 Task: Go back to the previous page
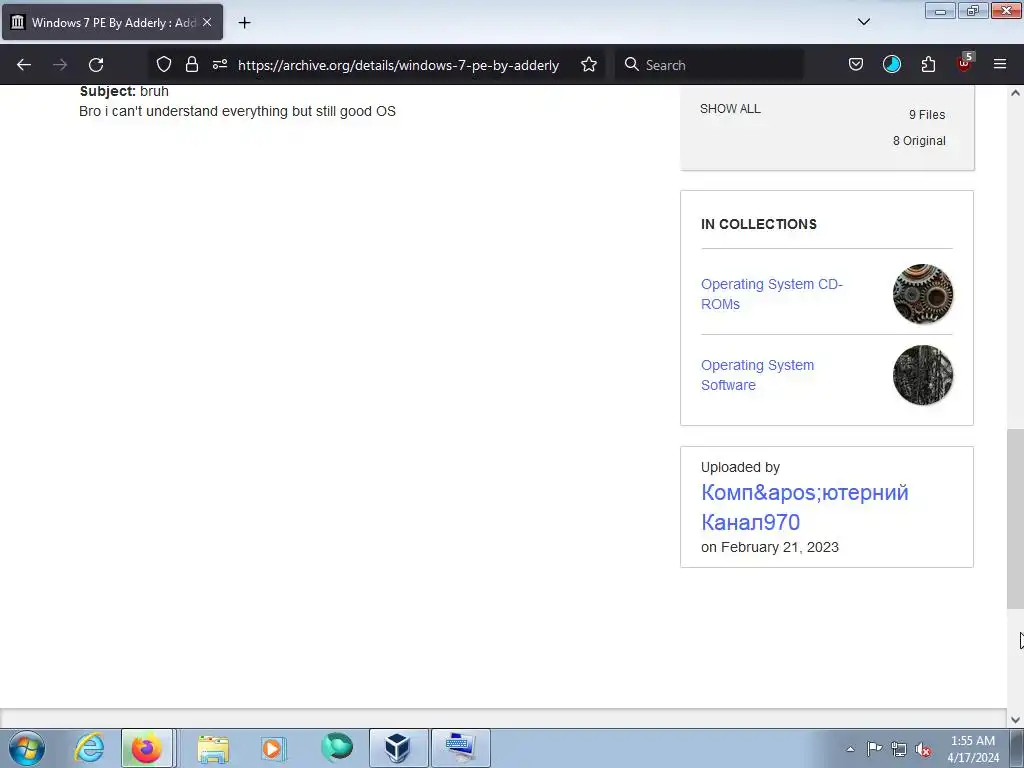pos(24,65)
